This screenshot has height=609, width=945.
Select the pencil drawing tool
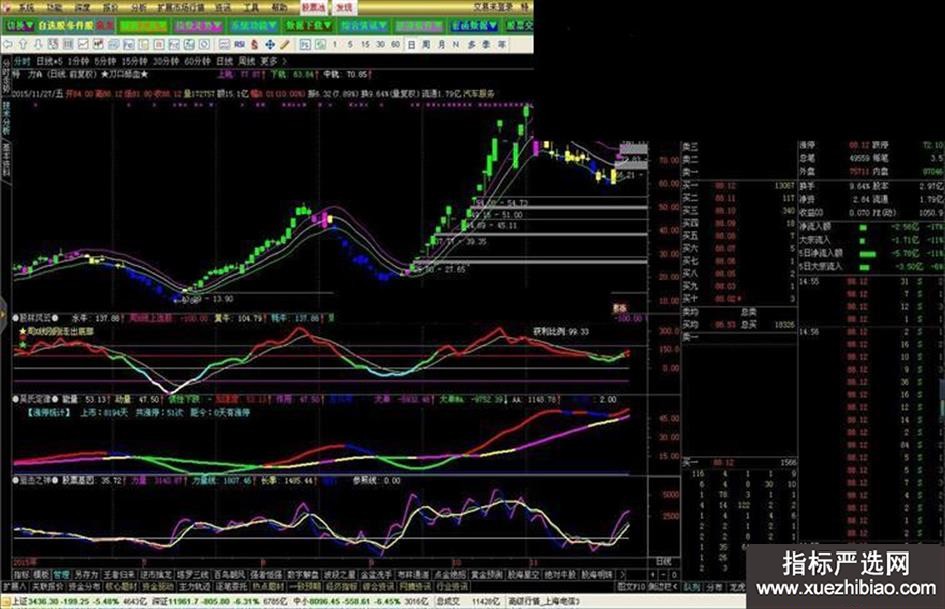pyautogui.click(x=285, y=44)
